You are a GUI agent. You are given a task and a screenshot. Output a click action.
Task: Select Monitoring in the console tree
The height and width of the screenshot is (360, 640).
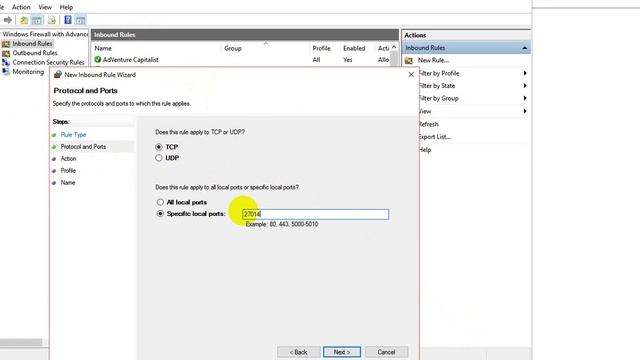tap(28, 72)
